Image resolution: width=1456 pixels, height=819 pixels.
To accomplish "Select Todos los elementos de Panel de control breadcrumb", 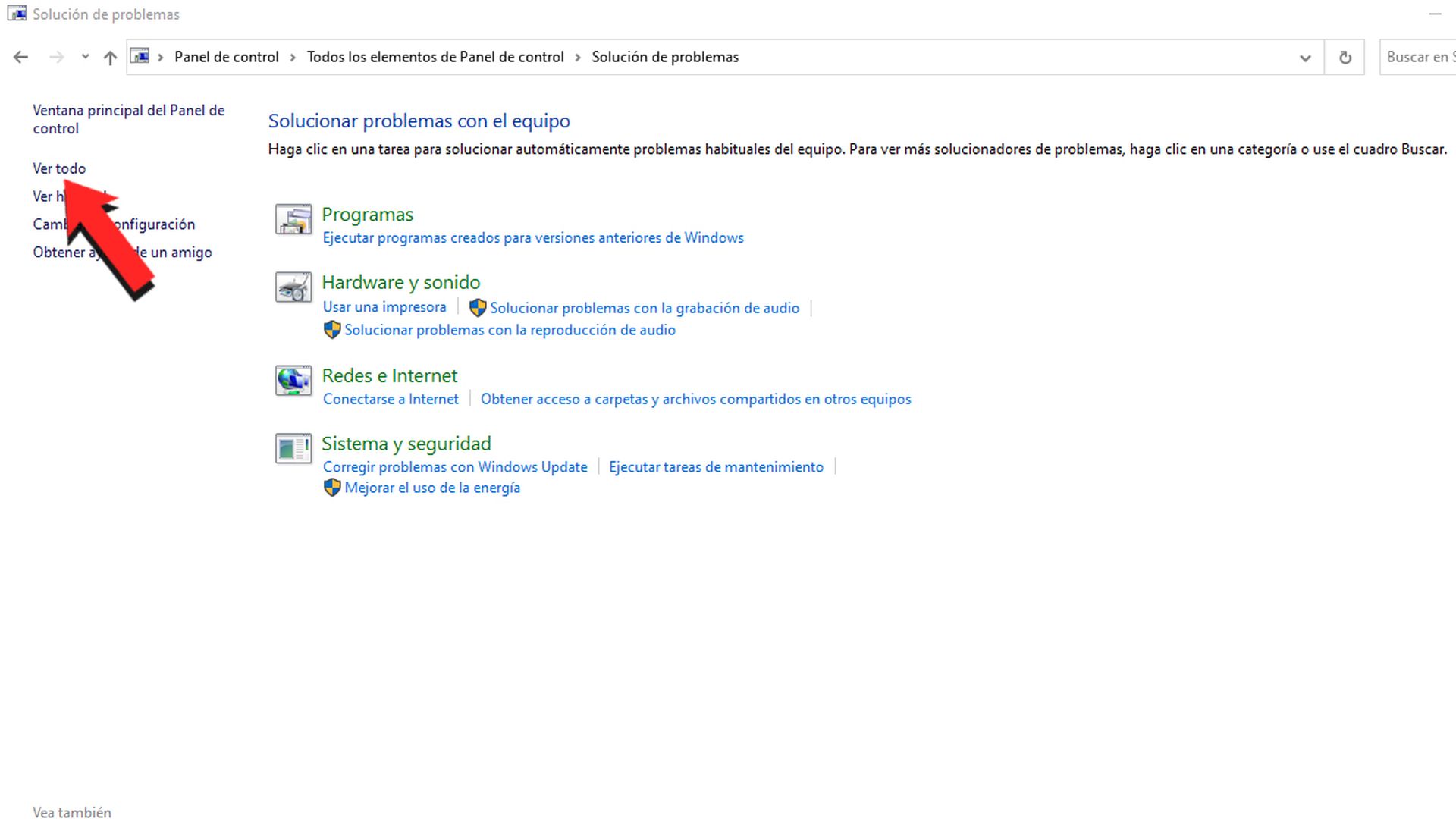I will point(435,57).
